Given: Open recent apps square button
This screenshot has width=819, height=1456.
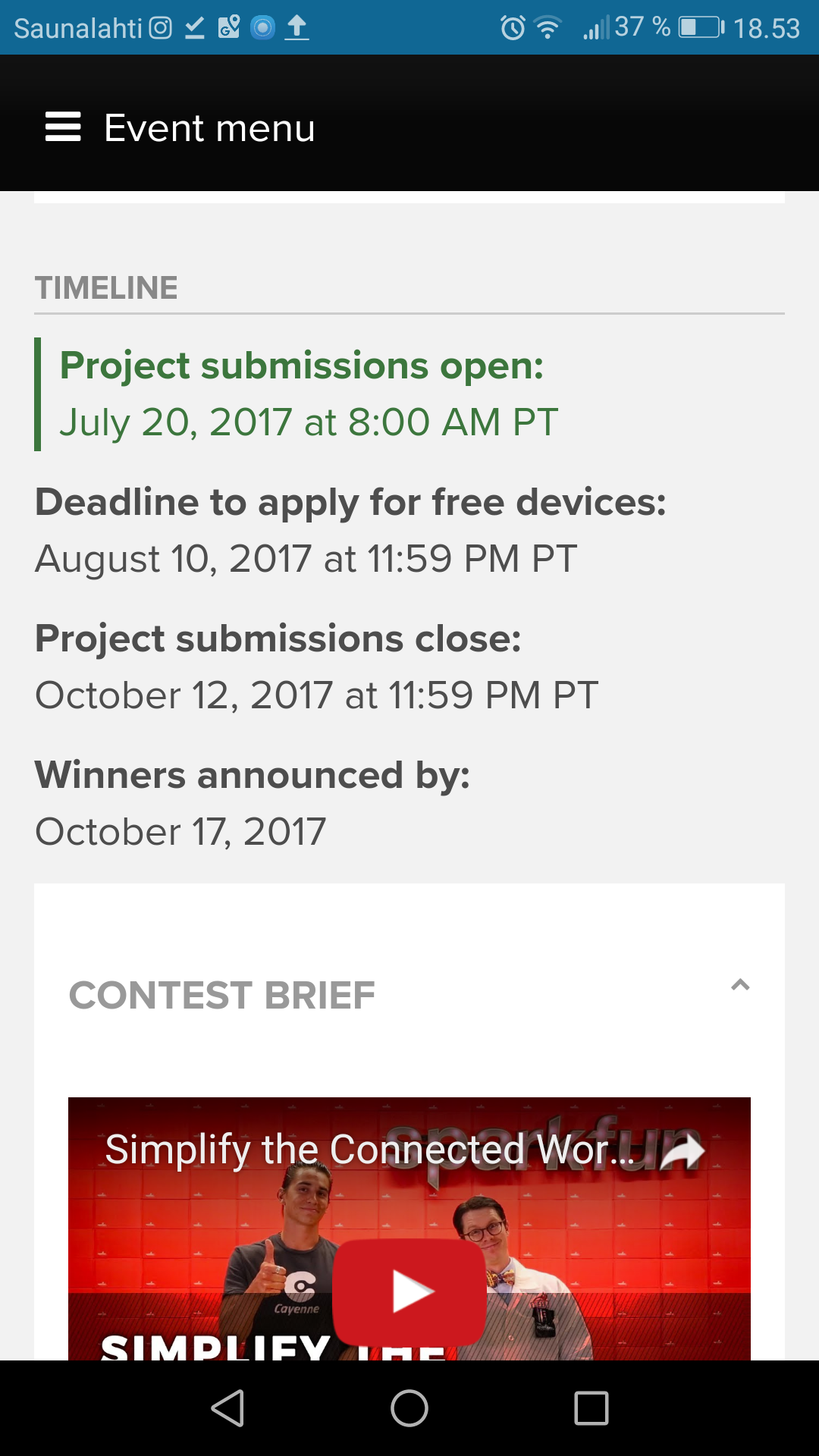Looking at the screenshot, I should (591, 1408).
